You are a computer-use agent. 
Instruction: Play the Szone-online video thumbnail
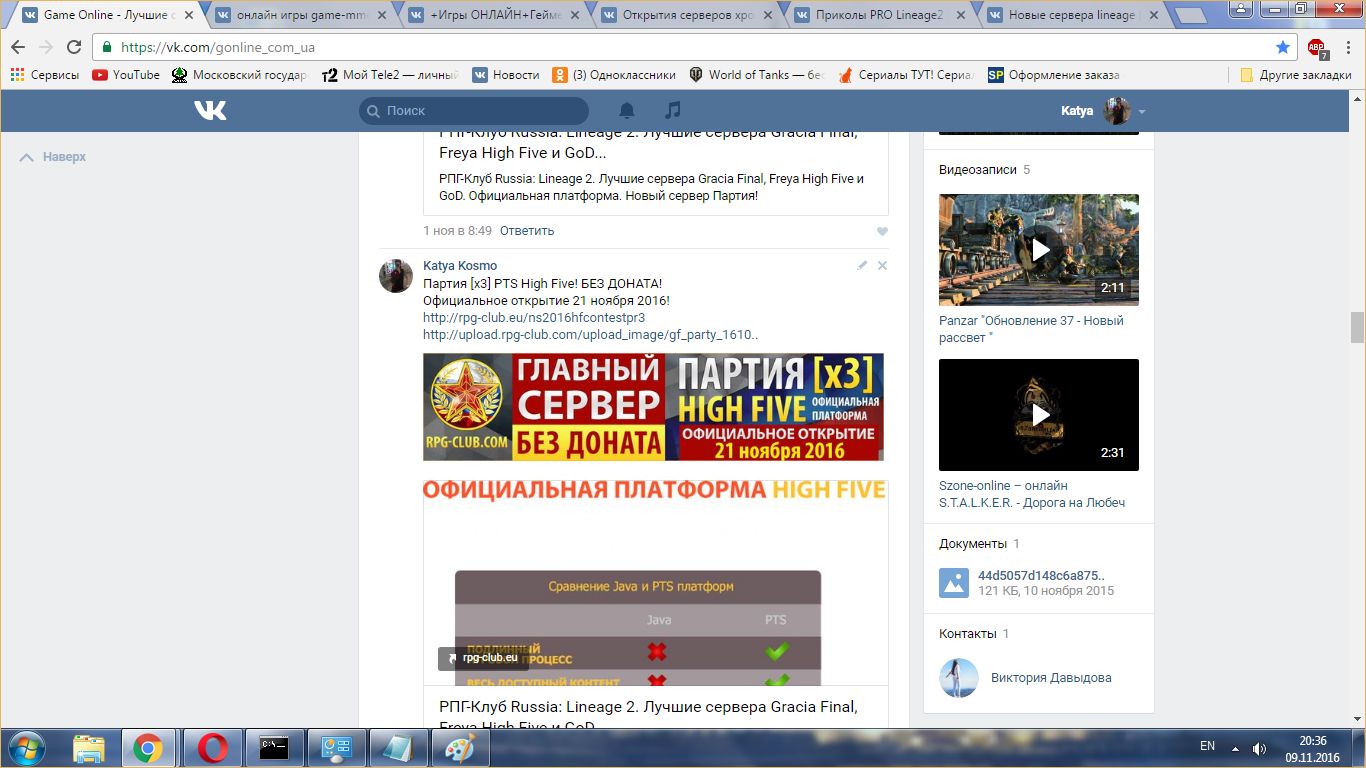1039,415
